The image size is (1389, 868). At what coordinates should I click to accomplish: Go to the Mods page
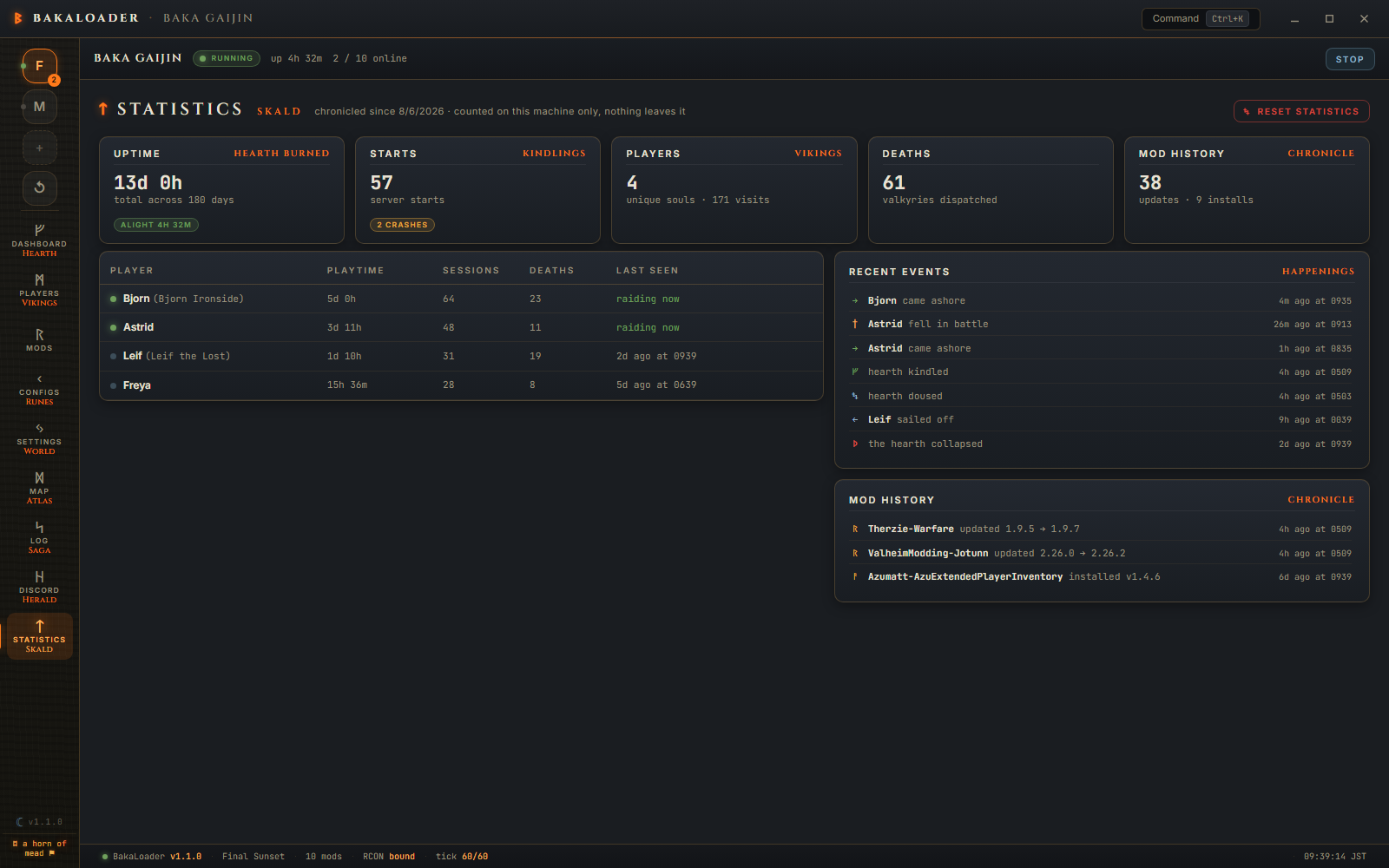coord(39,339)
